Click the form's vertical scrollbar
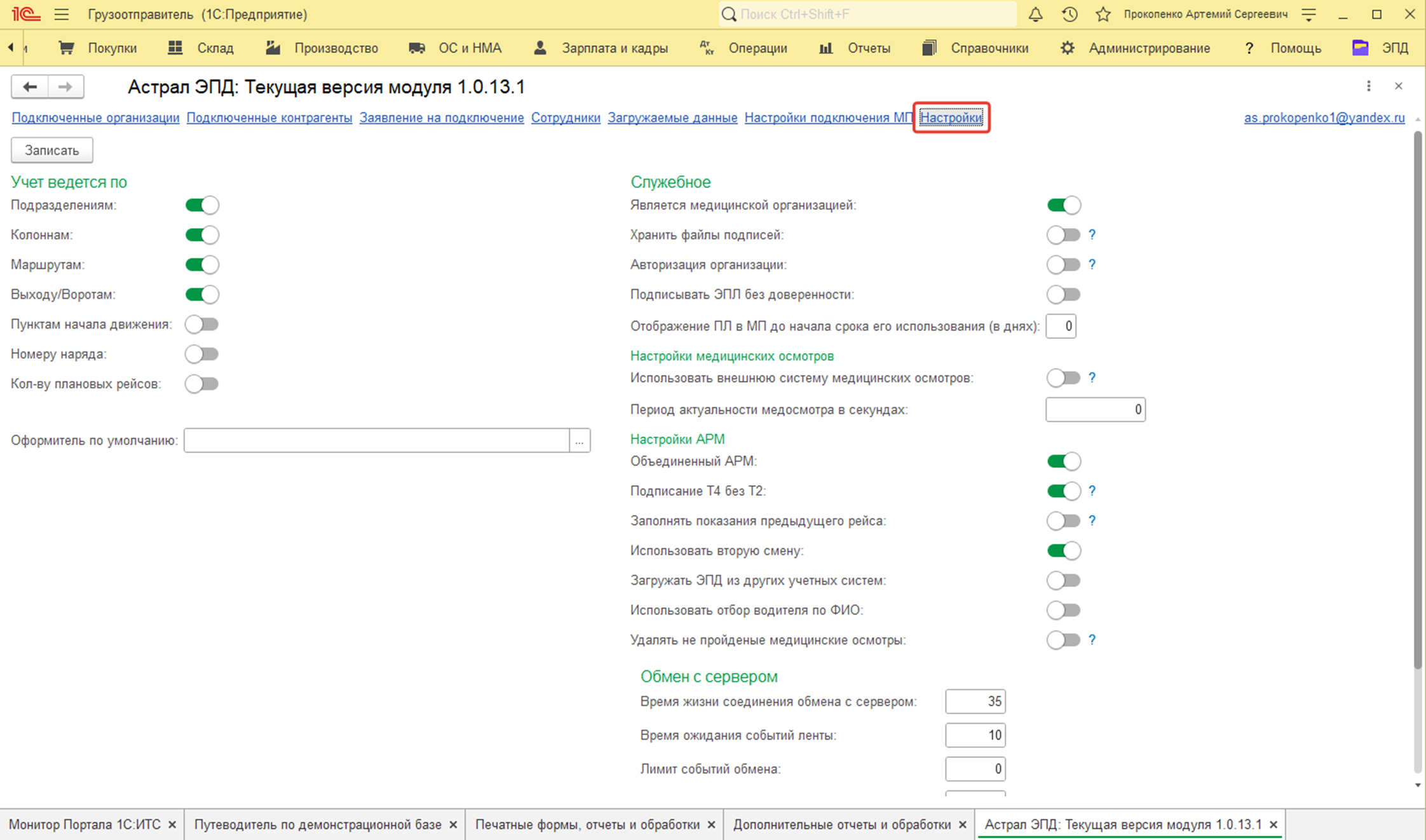Image resolution: width=1426 pixels, height=840 pixels. coord(1418,400)
